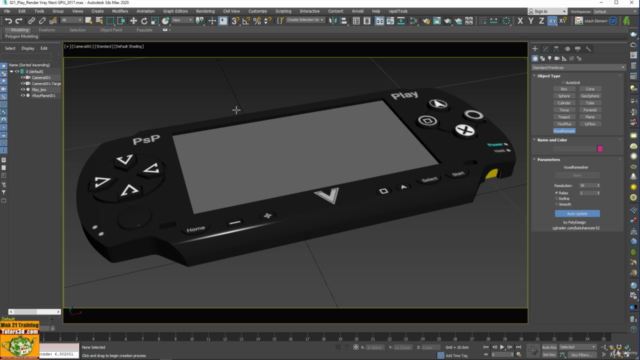This screenshot has height=360, width=640.
Task: Click the blue Auto Update button
Action: [x=577, y=213]
